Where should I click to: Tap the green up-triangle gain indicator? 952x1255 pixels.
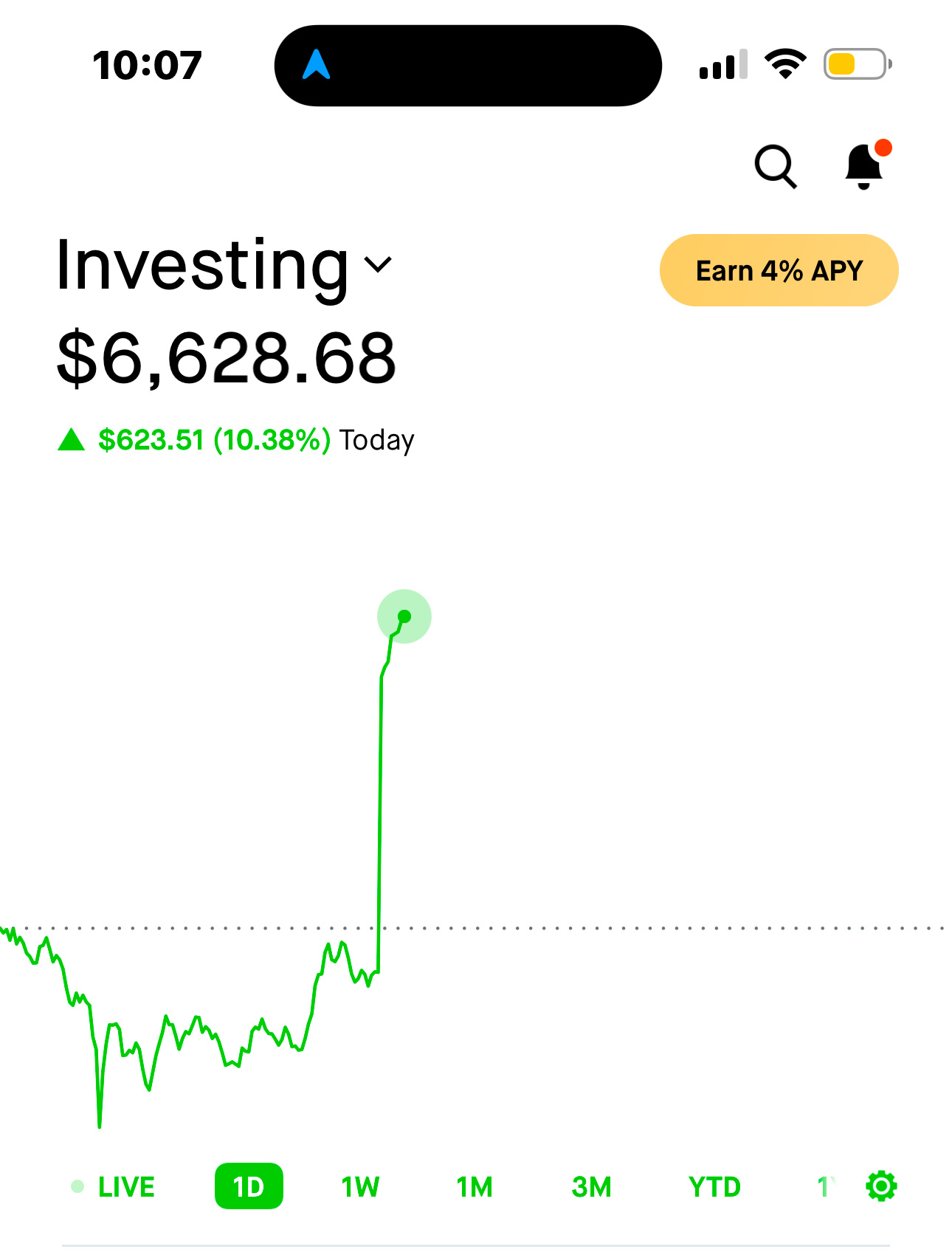click(72, 439)
